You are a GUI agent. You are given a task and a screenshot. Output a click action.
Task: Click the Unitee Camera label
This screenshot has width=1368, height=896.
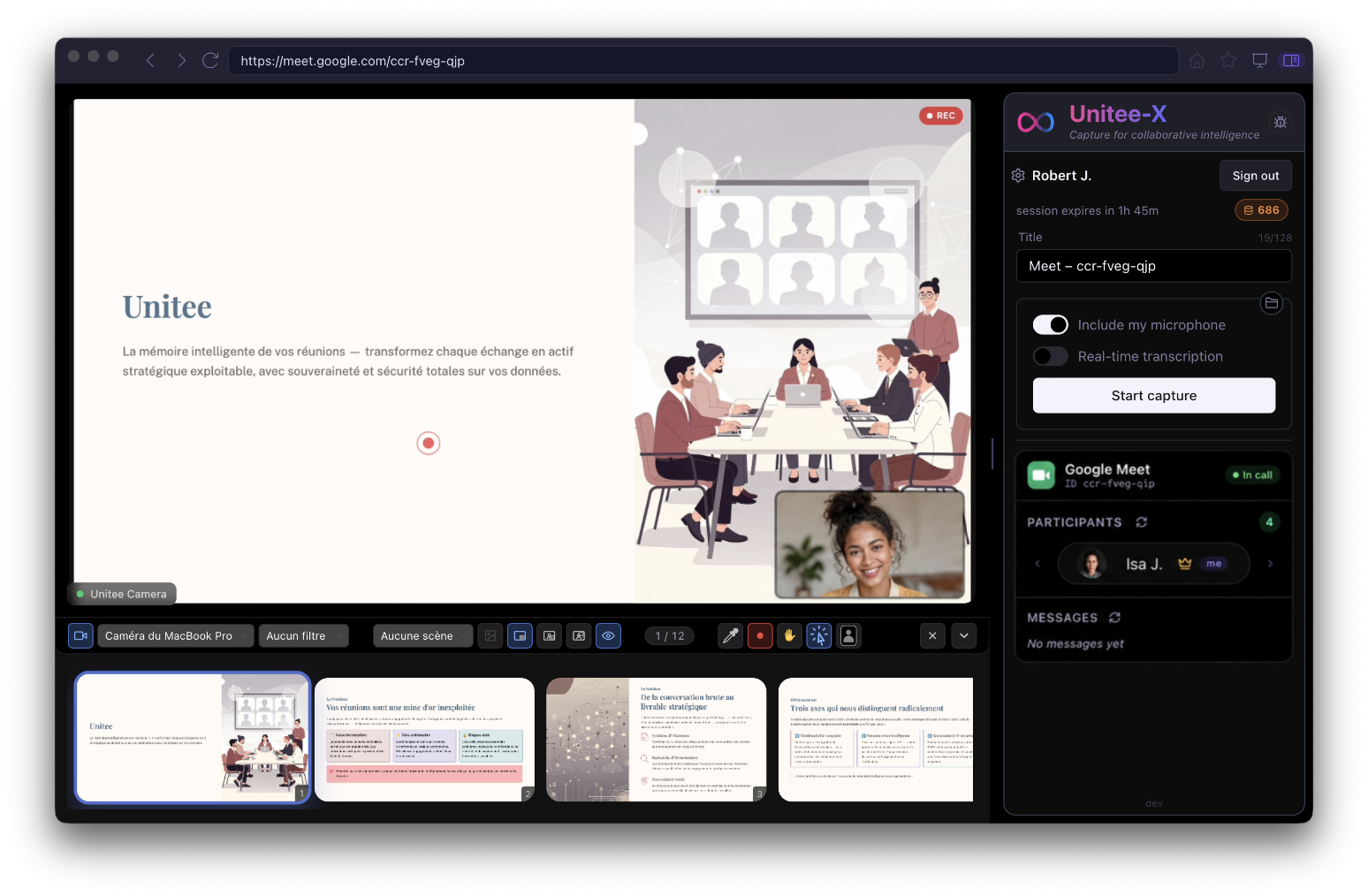[x=122, y=594]
